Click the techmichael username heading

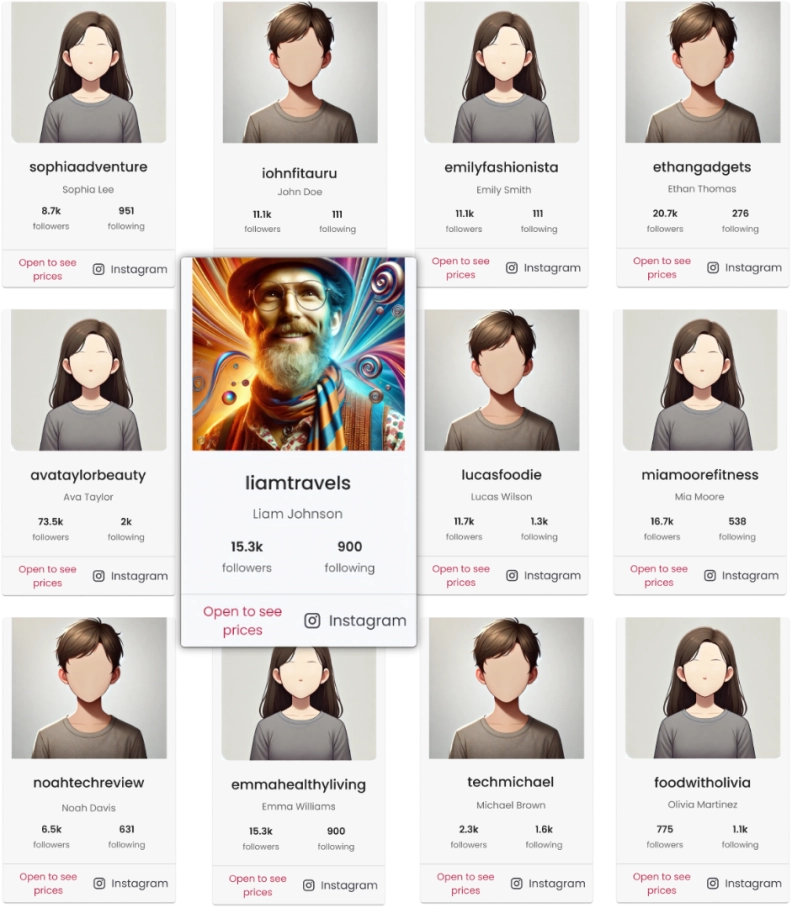pos(511,782)
